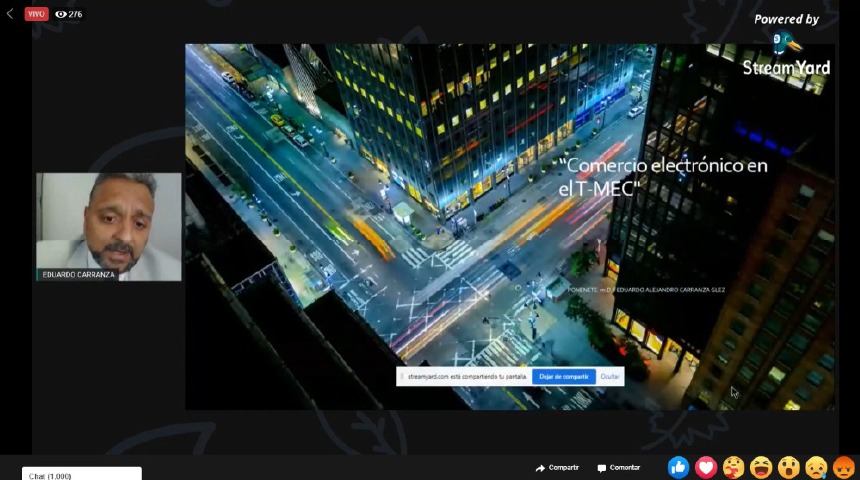Image resolution: width=860 pixels, height=480 pixels.
Task: Click the Ocultar link in sharing bar
Action: click(x=609, y=377)
